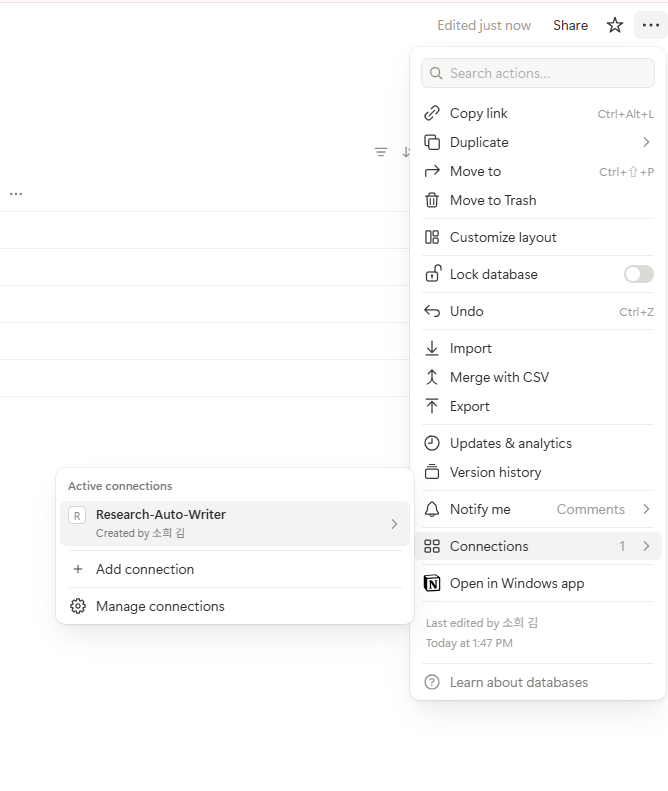Viewport: 668px width, 791px height.
Task: Click the favorite star icon
Action: click(615, 25)
